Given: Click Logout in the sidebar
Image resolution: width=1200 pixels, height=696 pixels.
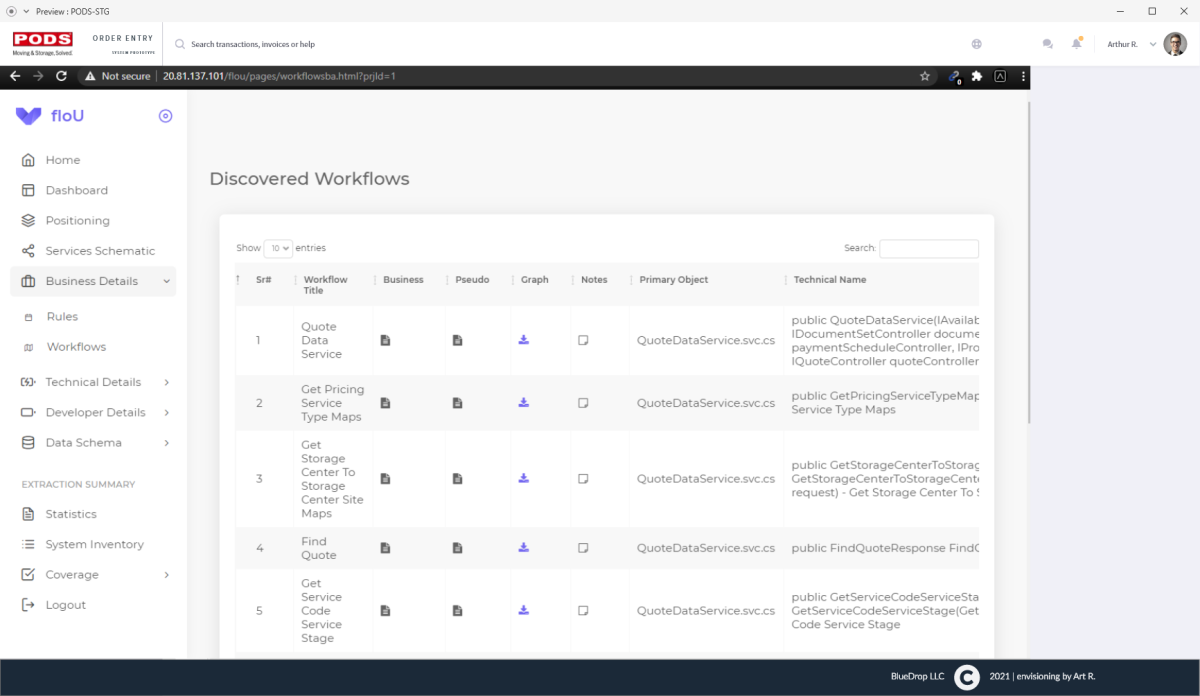Looking at the screenshot, I should [66, 605].
